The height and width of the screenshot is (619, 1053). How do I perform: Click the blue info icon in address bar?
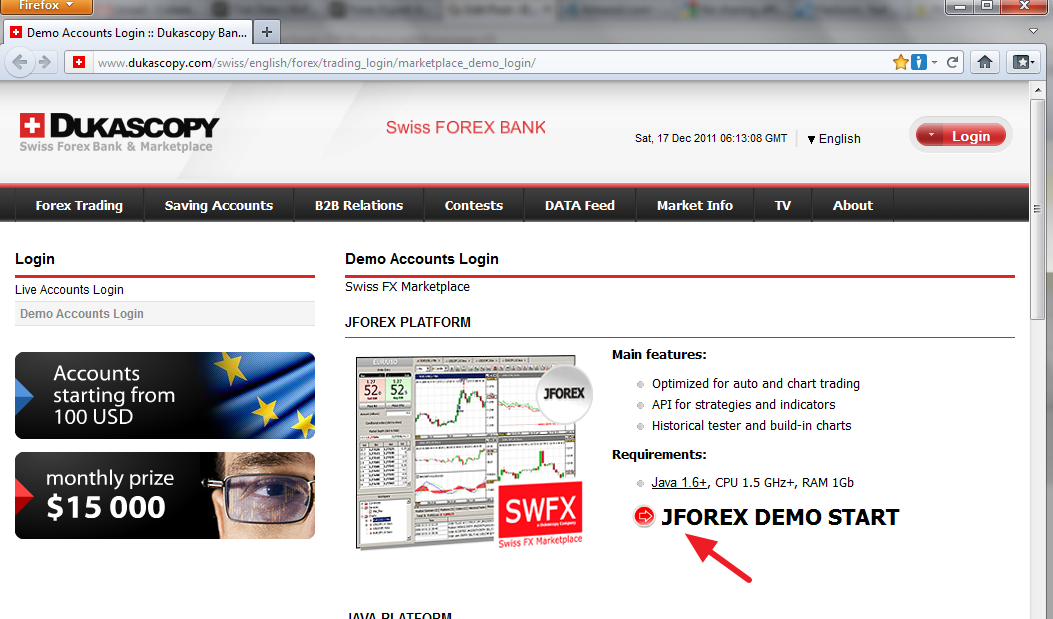pyautogui.click(x=919, y=62)
